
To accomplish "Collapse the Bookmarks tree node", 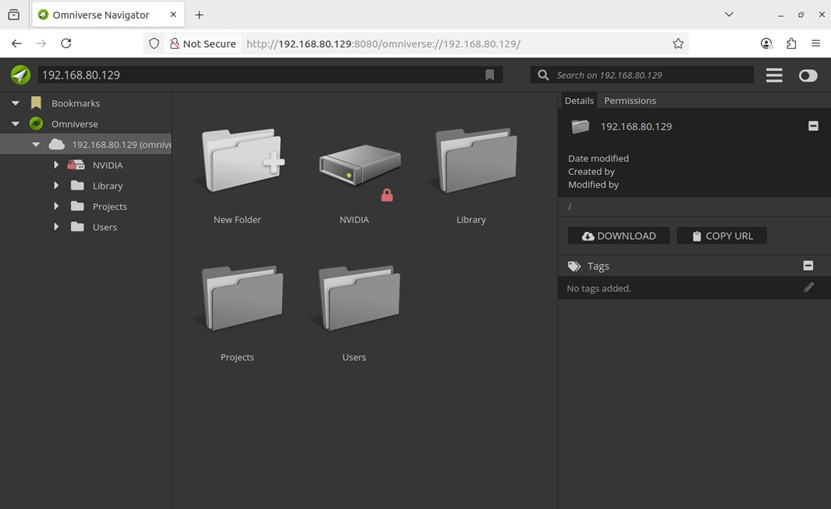I will [15, 103].
